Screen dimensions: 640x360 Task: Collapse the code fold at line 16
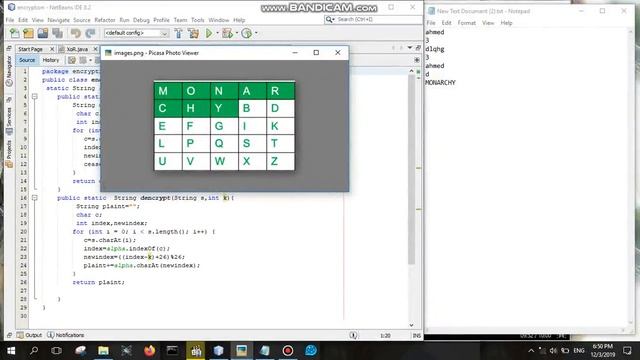click(x=35, y=198)
